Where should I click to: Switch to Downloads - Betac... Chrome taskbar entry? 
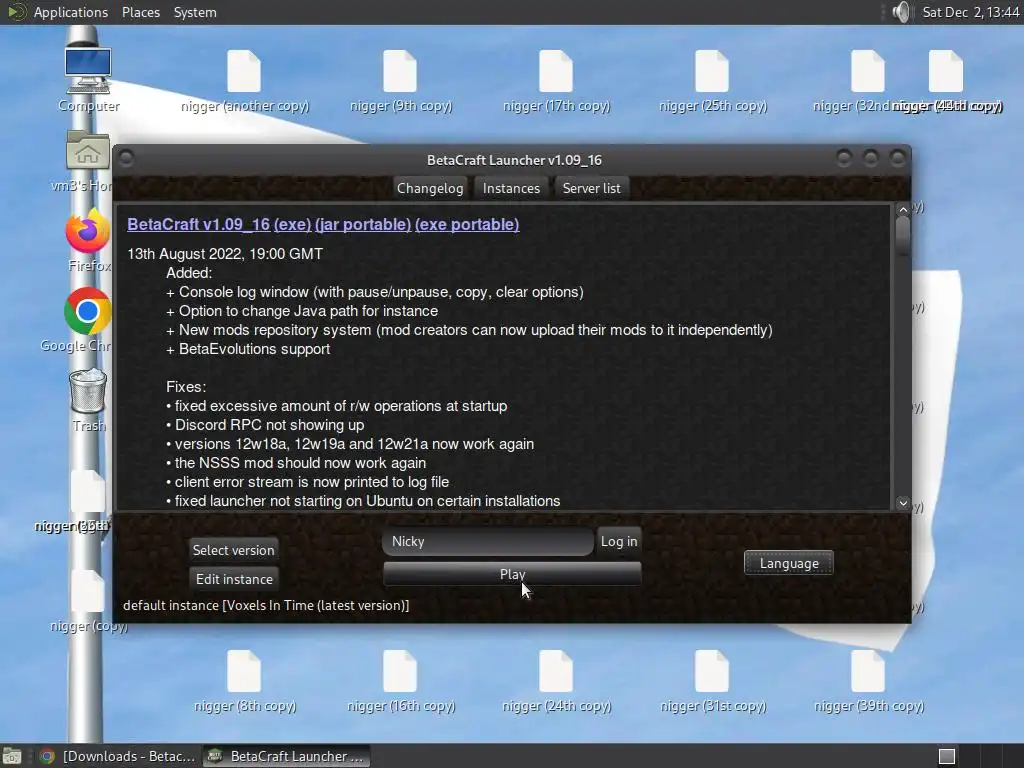point(118,756)
